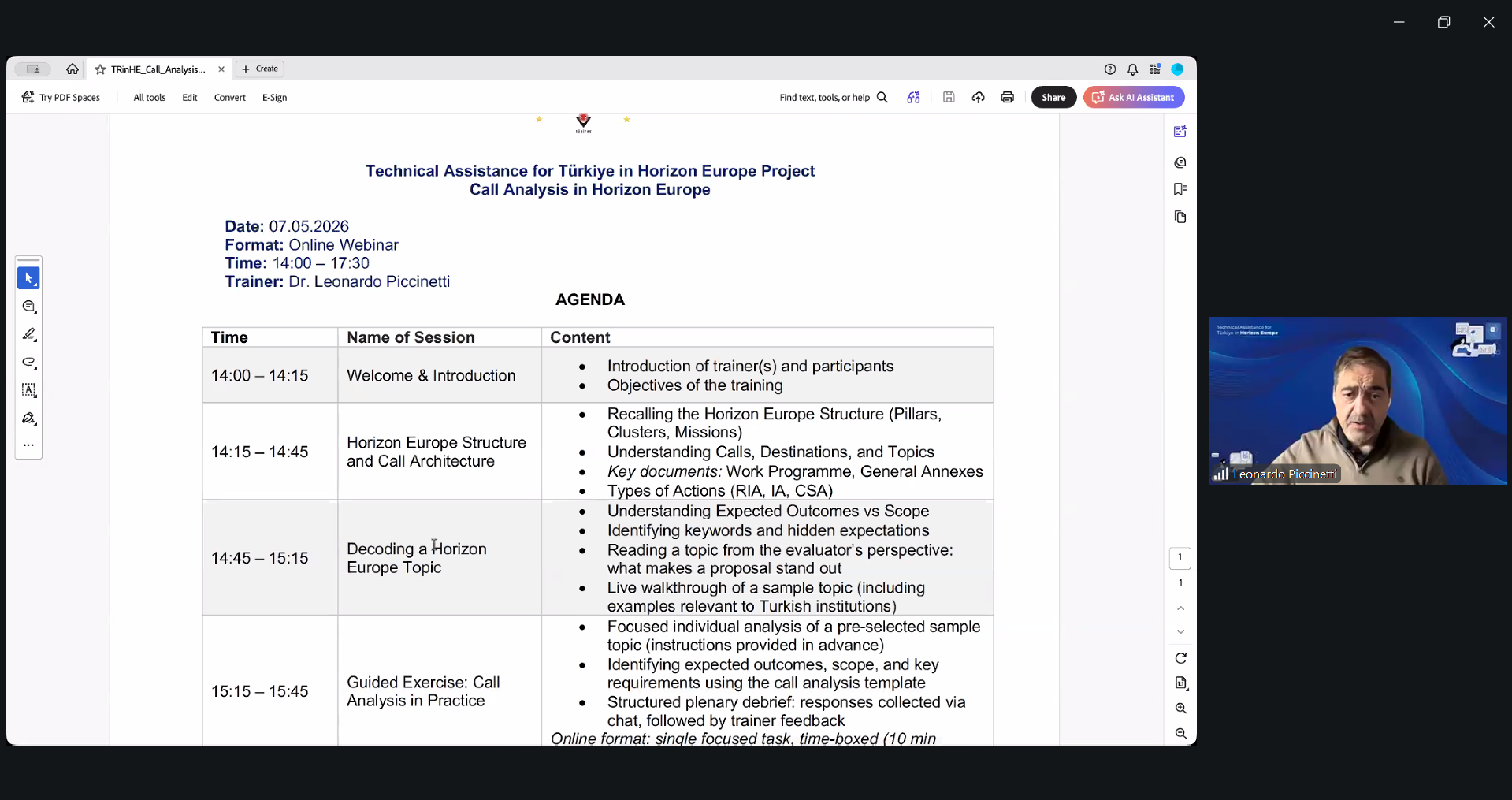Click the 'AGENDA' heading
1512x800 pixels.
[x=590, y=300]
